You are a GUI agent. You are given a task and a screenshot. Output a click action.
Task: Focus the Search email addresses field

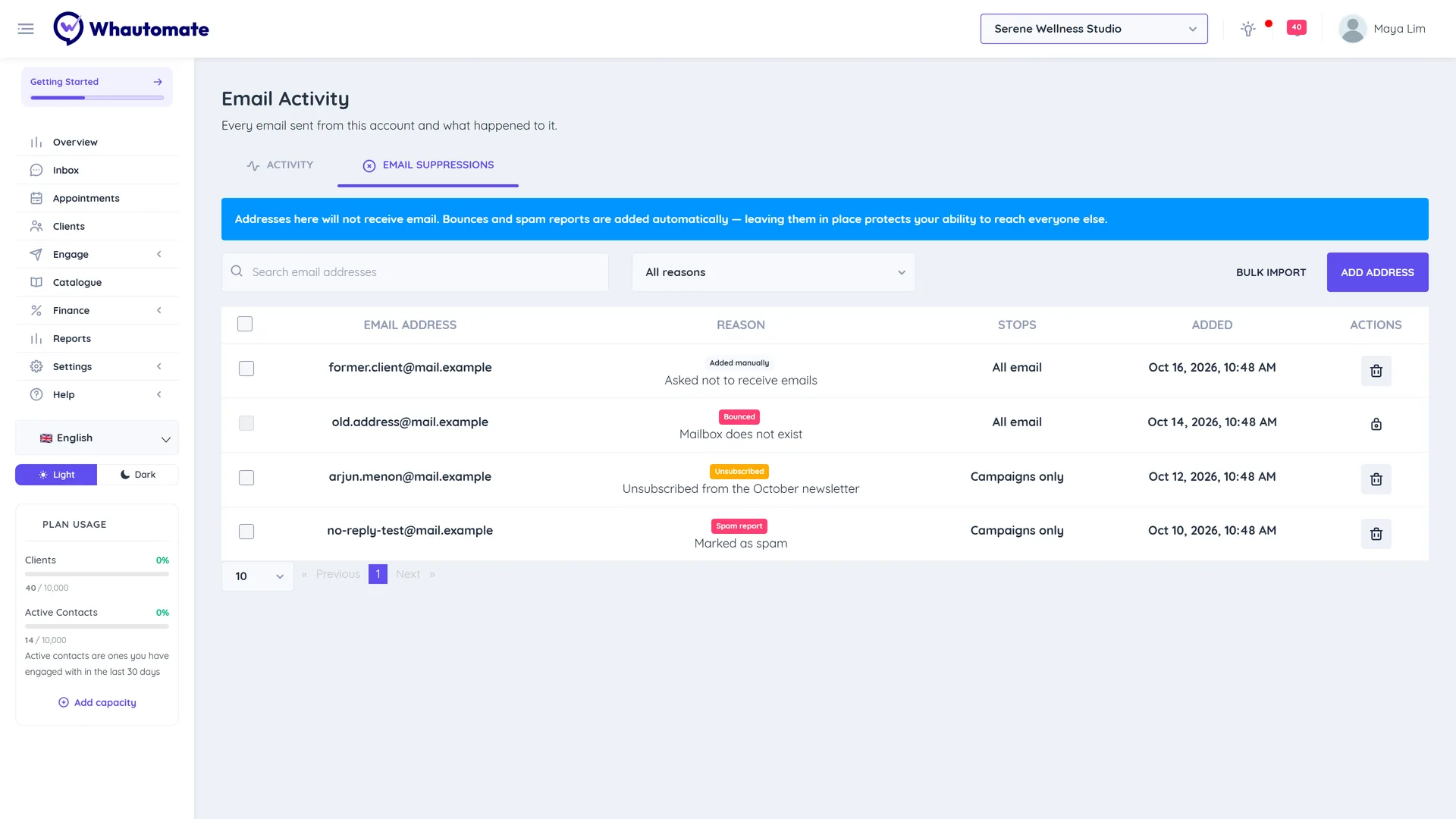[415, 272]
